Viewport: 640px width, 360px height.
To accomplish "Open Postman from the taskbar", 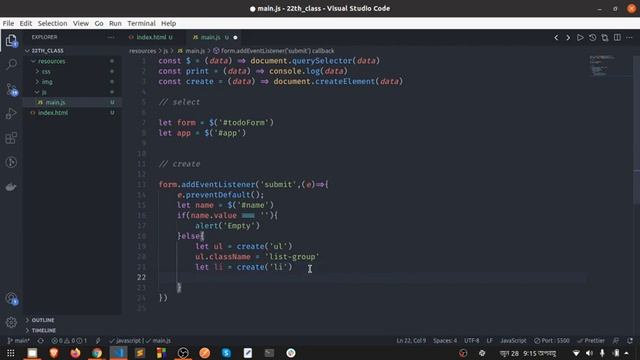I will (205, 353).
